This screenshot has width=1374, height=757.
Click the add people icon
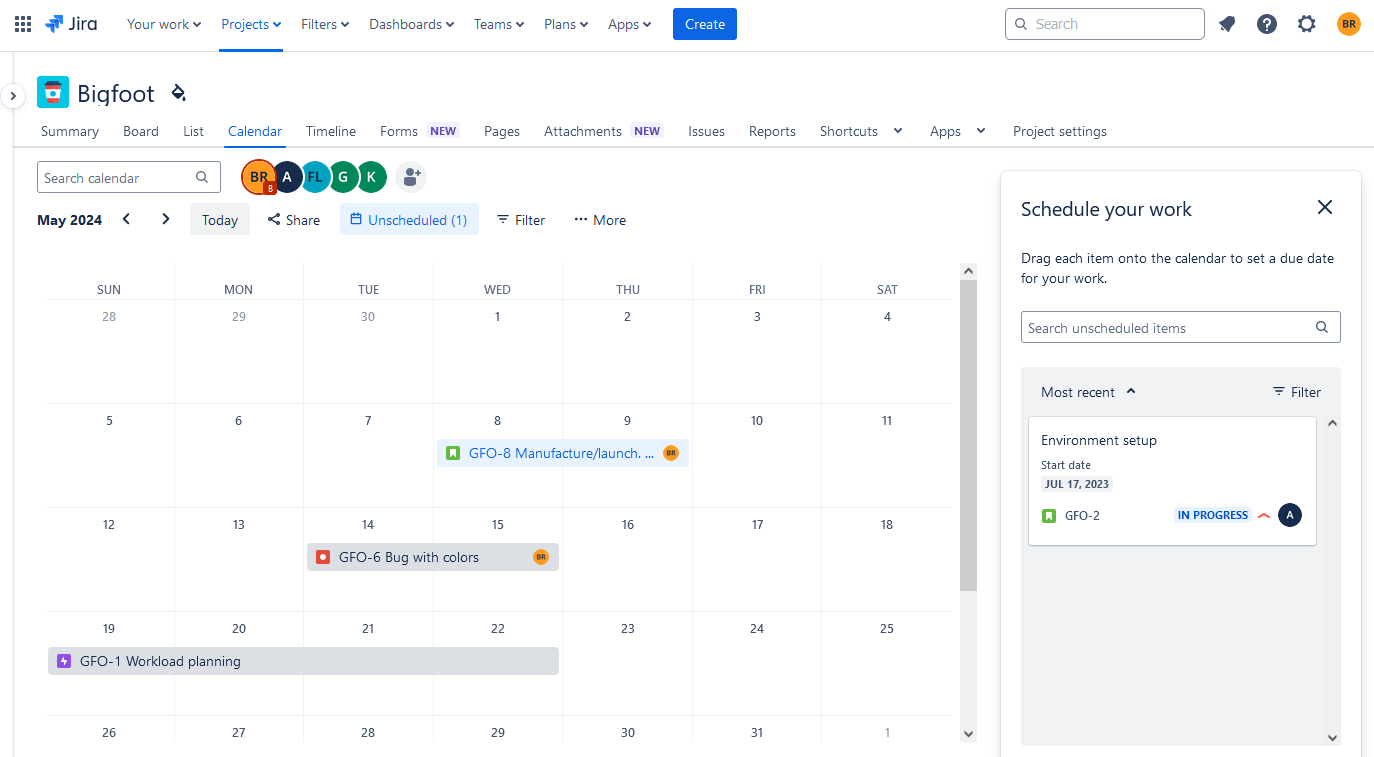tap(410, 177)
